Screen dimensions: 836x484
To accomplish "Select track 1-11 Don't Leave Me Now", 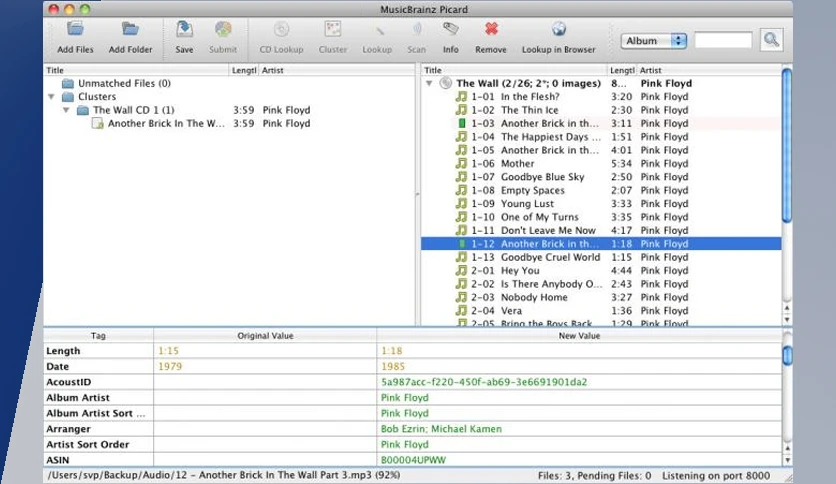I will tap(601, 230).
